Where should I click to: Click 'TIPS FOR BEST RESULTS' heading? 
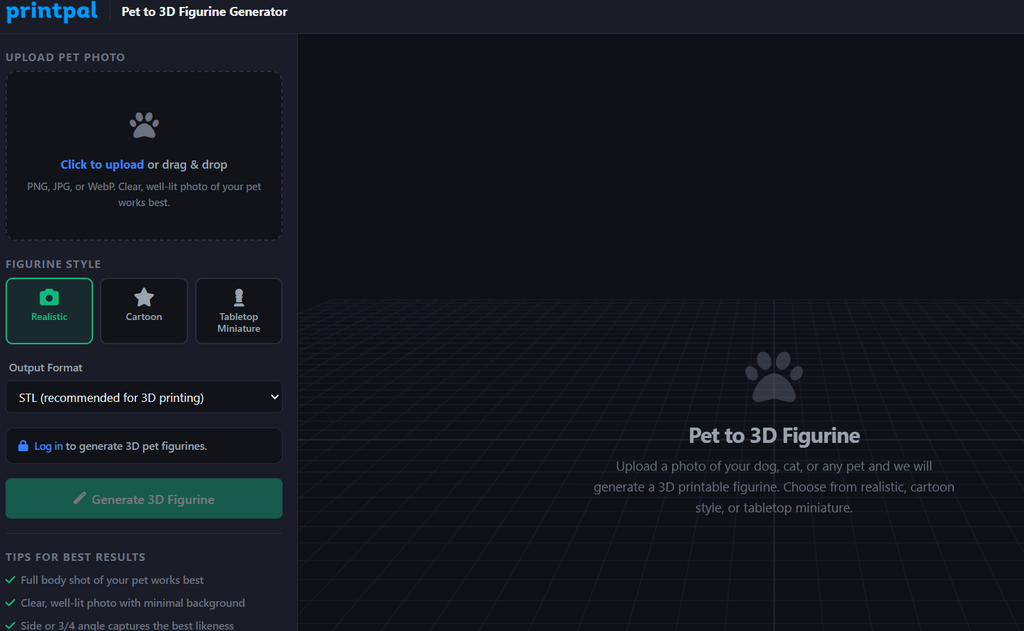pyautogui.click(x=76, y=557)
